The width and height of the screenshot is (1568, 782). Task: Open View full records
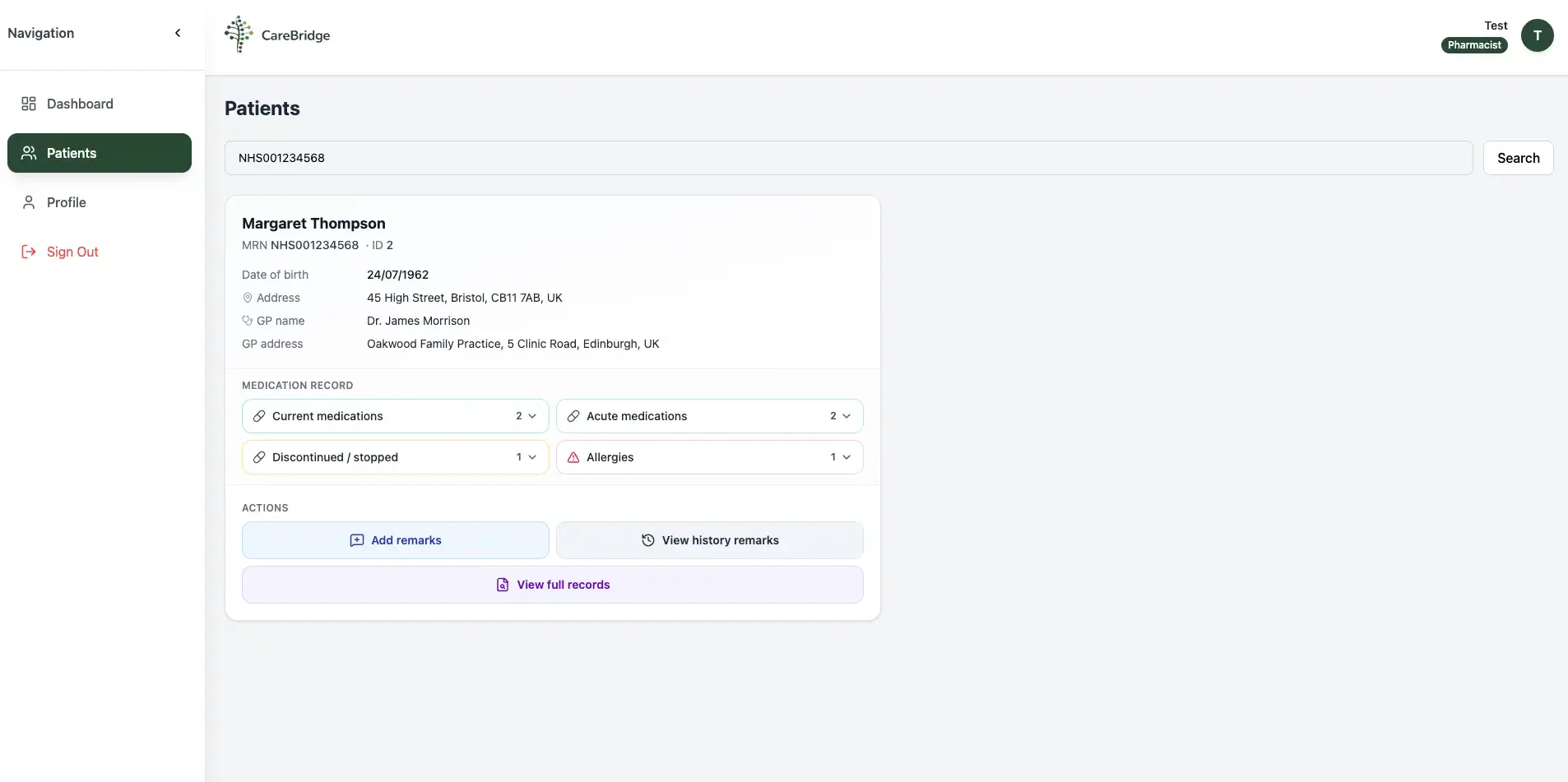pos(553,585)
